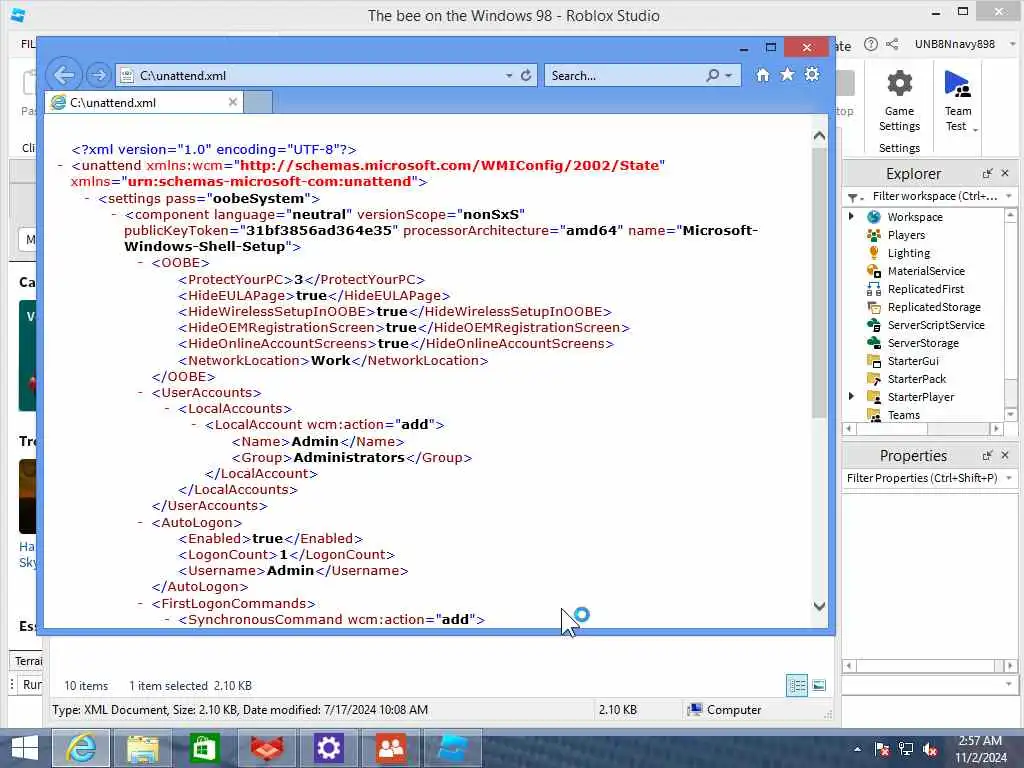
Task: Close the Properties panel
Action: click(1005, 455)
